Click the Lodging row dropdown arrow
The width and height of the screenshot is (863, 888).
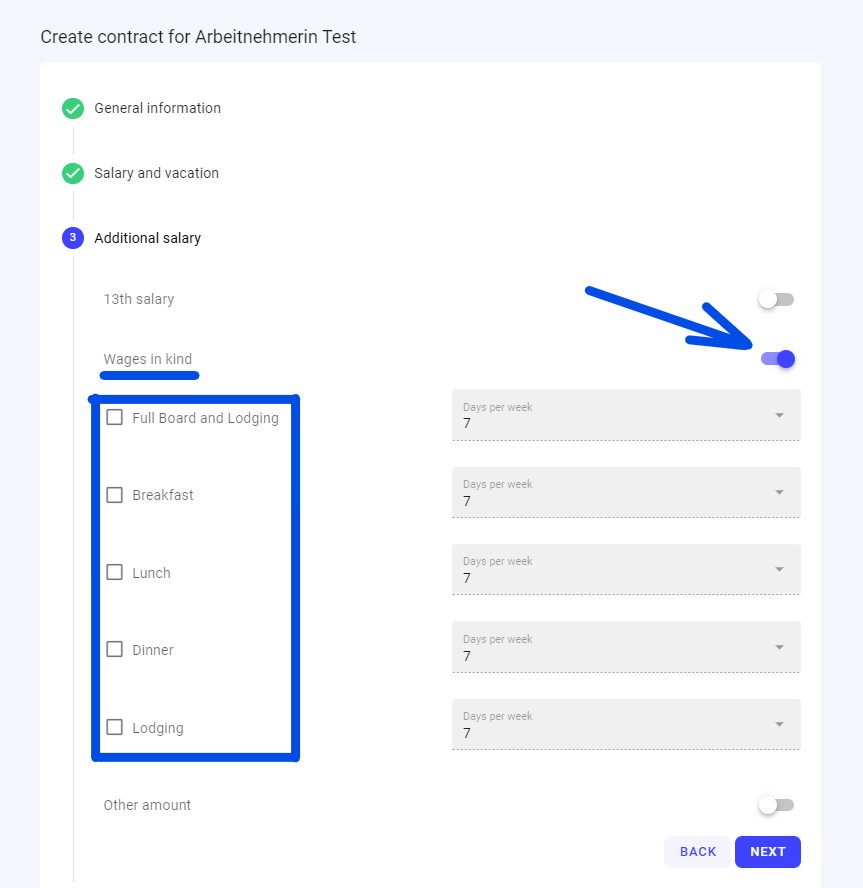click(x=779, y=725)
